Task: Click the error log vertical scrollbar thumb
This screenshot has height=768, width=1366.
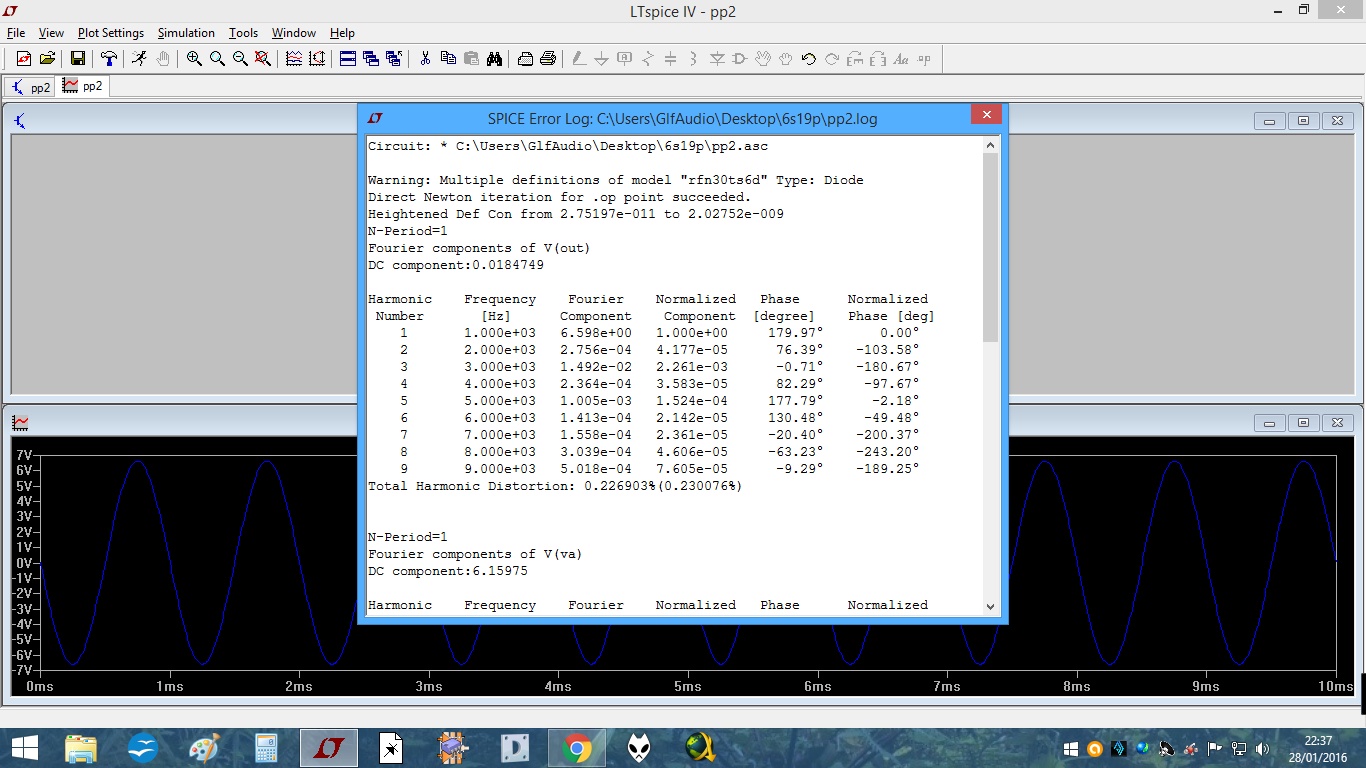Action: [991, 248]
